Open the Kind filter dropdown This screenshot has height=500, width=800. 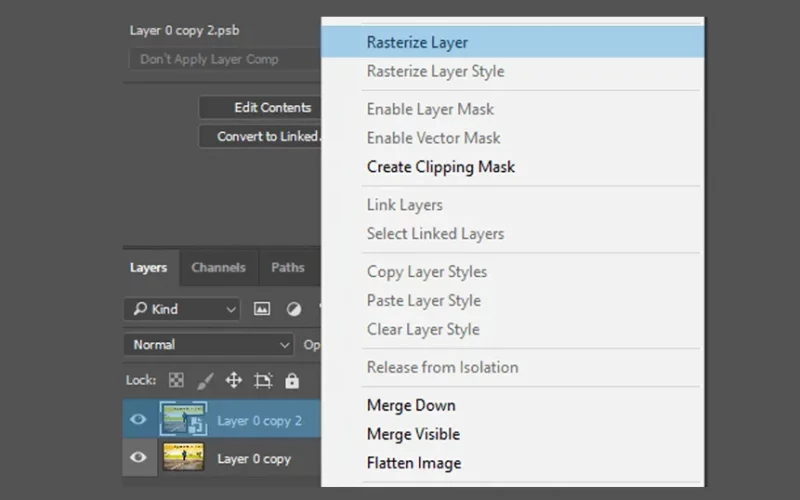(182, 309)
